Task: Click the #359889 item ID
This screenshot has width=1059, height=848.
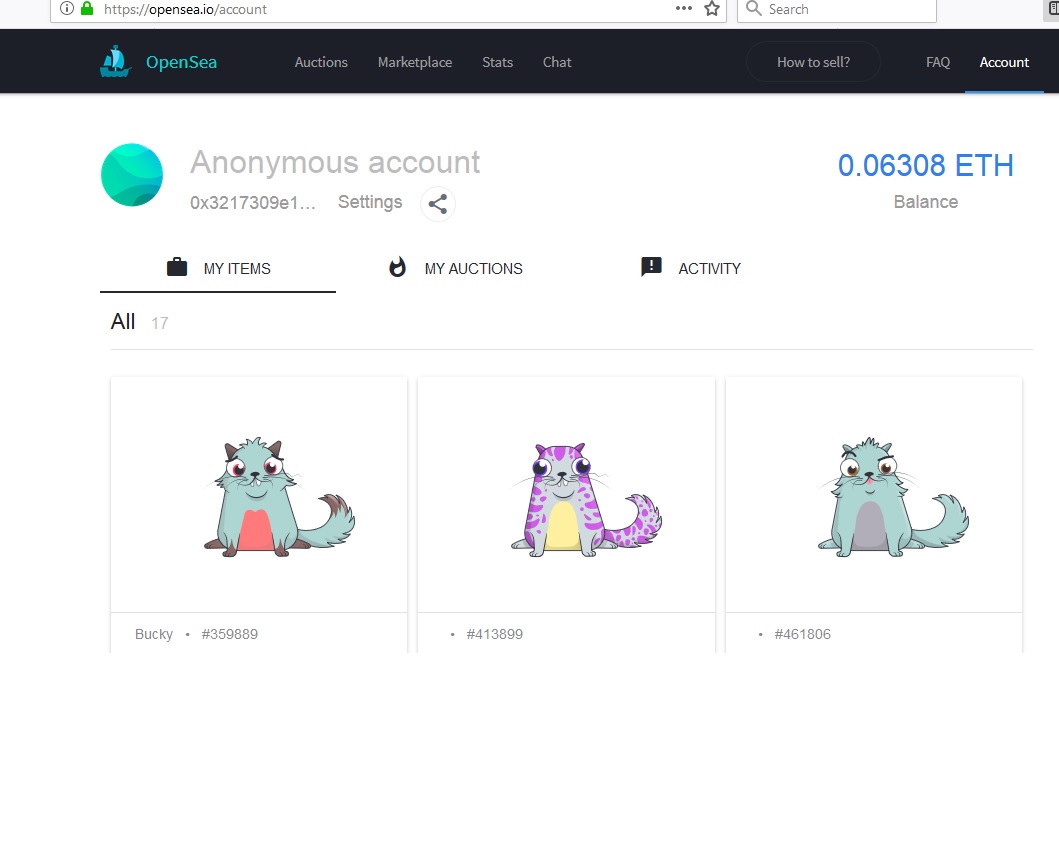Action: pyautogui.click(x=230, y=634)
